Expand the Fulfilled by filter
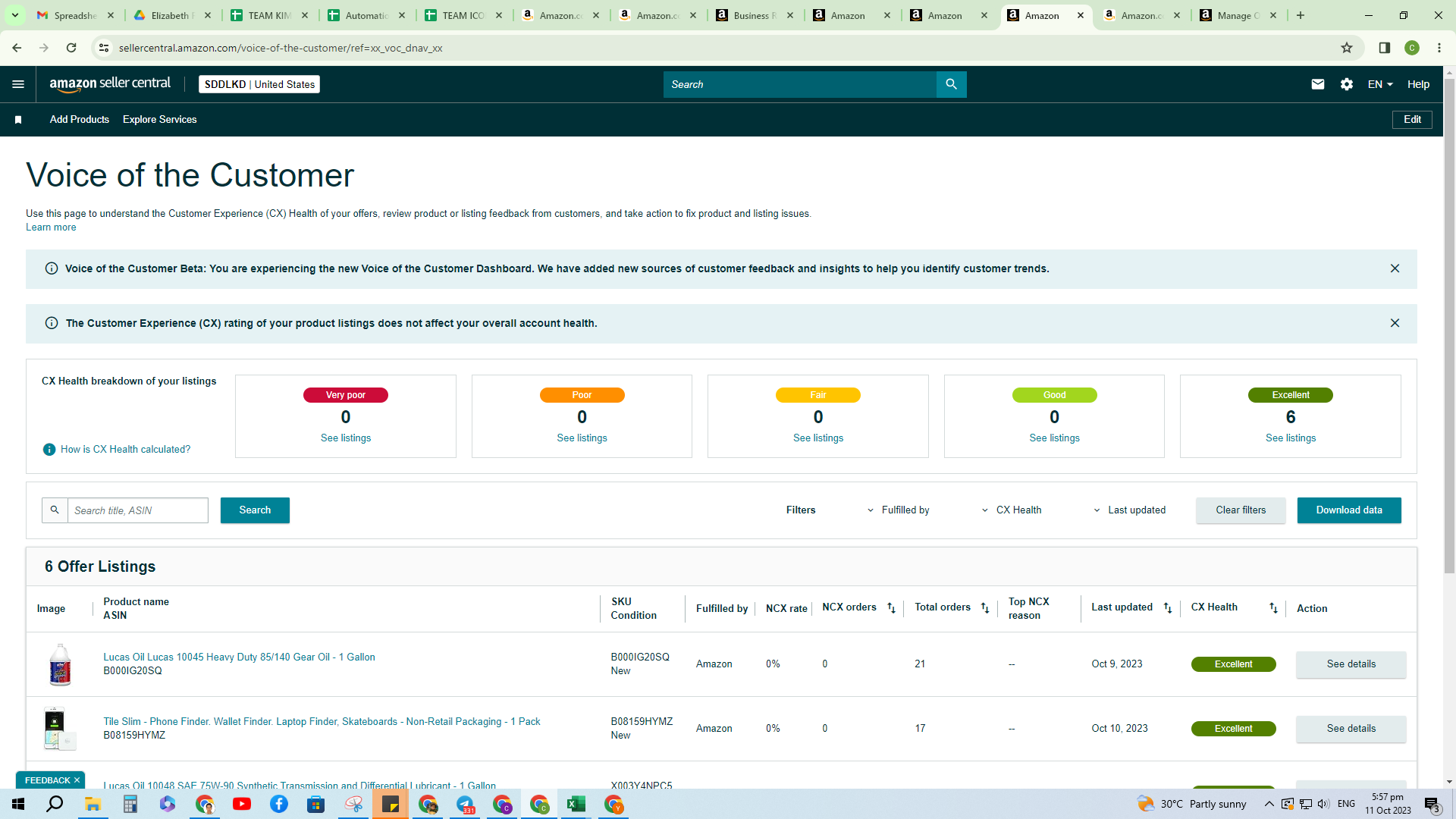This screenshot has width=1456, height=819. [x=898, y=510]
